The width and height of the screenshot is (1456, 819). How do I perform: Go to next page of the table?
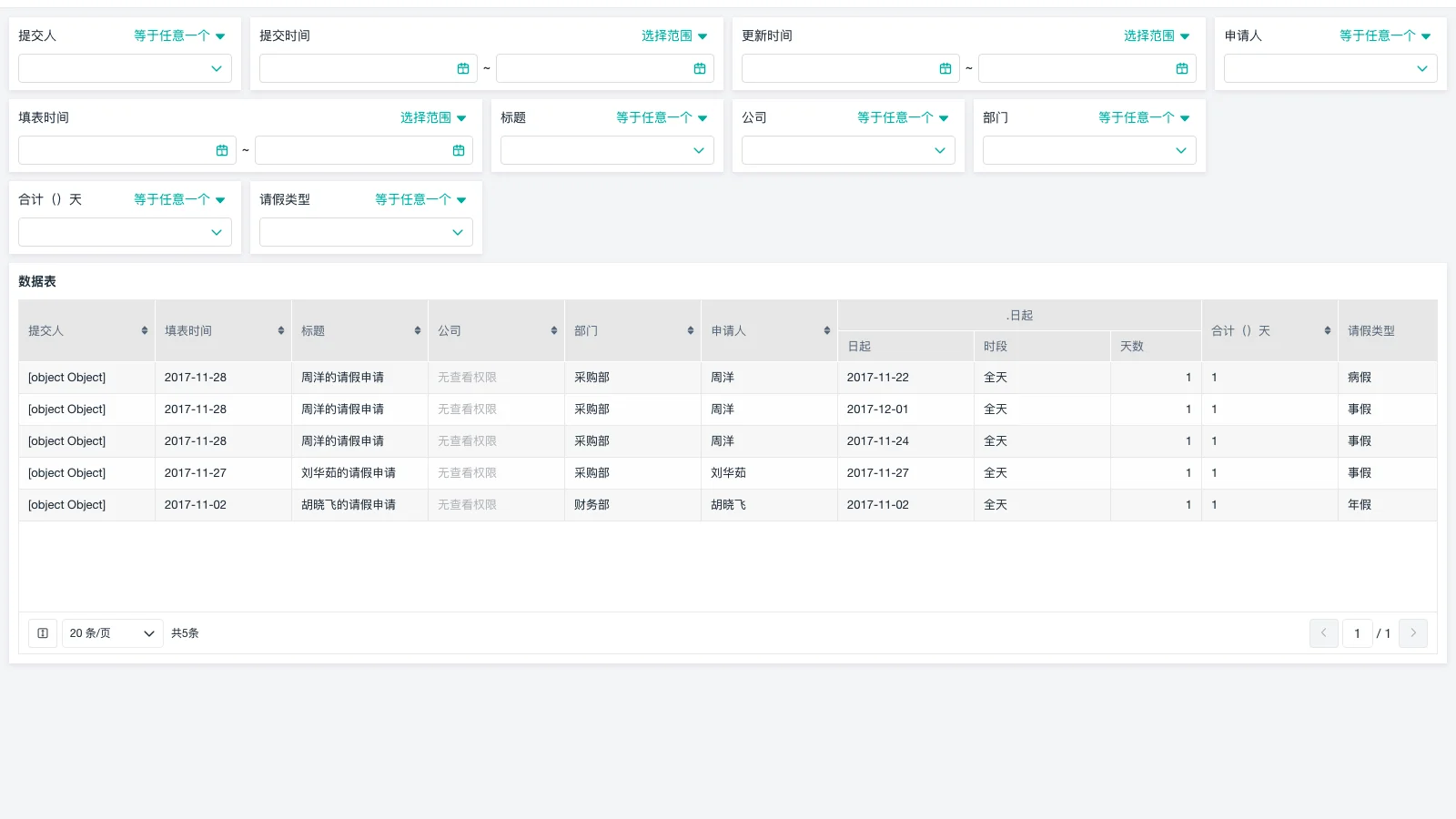[1412, 633]
